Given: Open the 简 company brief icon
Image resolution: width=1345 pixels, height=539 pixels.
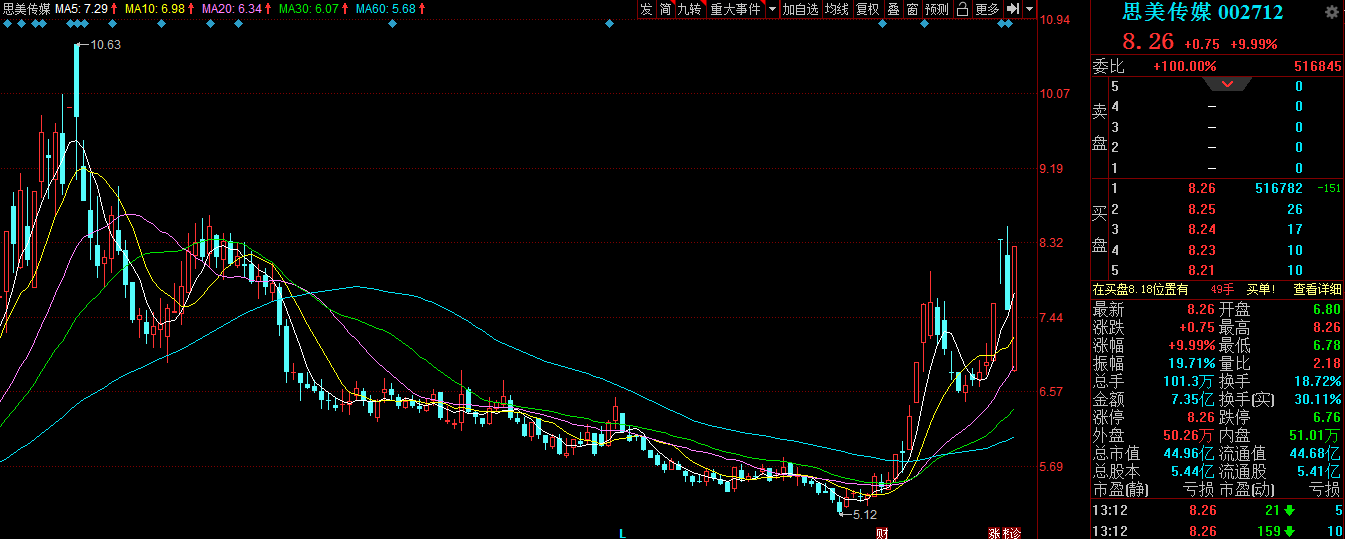Looking at the screenshot, I should click(665, 9).
